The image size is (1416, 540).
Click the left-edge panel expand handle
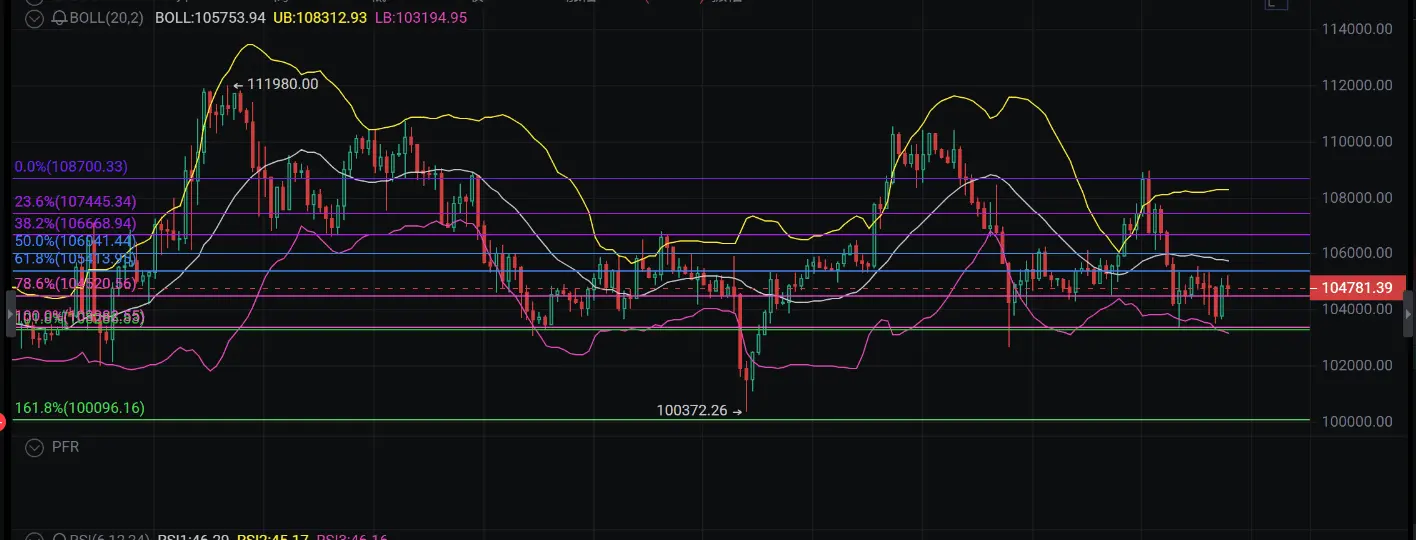(x=10, y=315)
